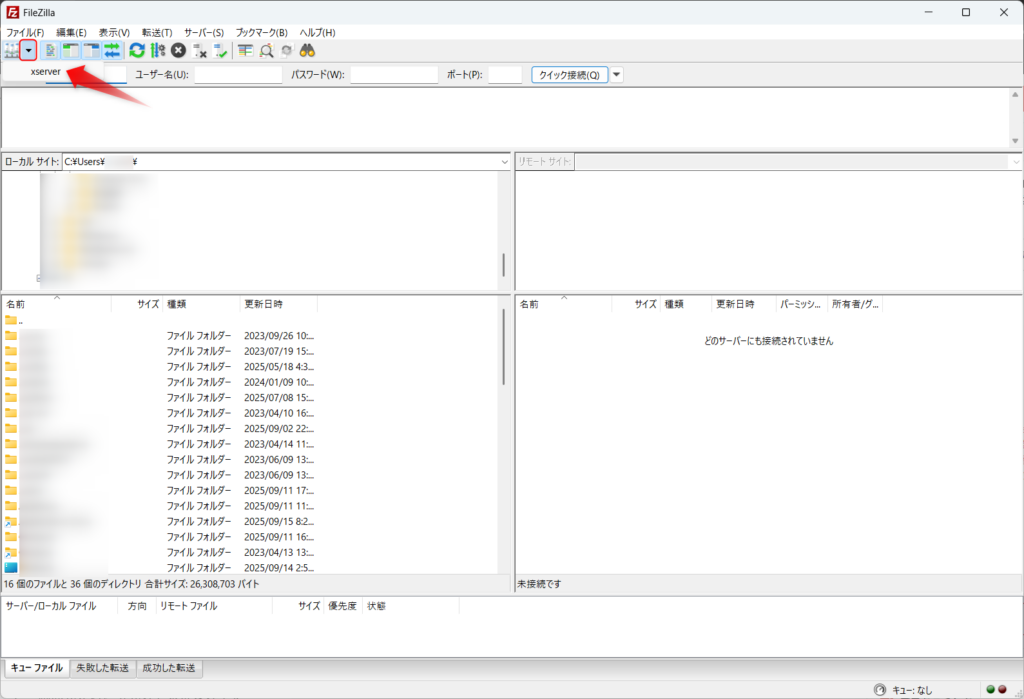Open the ブックマーク(B) menu

click(261, 32)
